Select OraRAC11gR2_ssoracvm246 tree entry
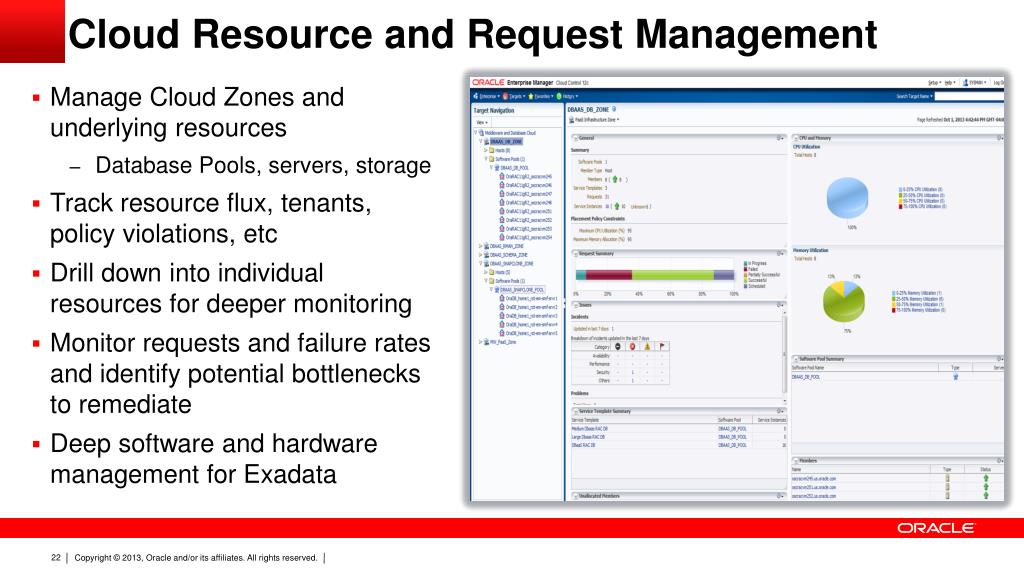Image resolution: width=1024 pixels, height=576 pixels. coord(528,185)
